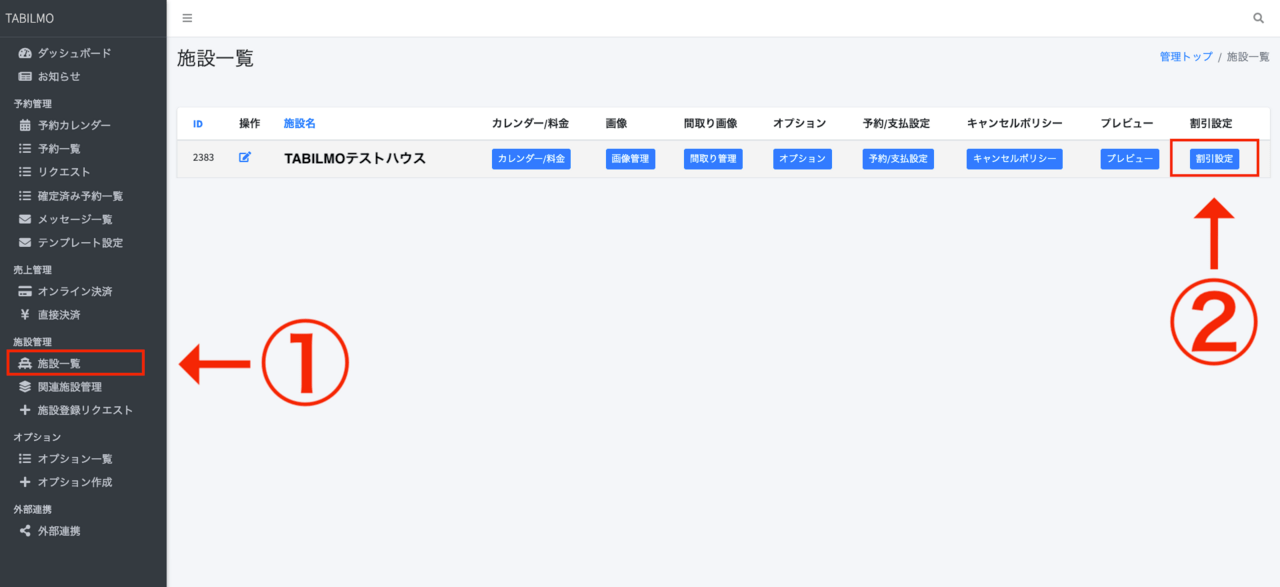
Task: Click the キャンセルポリシー button
Action: 1014,159
